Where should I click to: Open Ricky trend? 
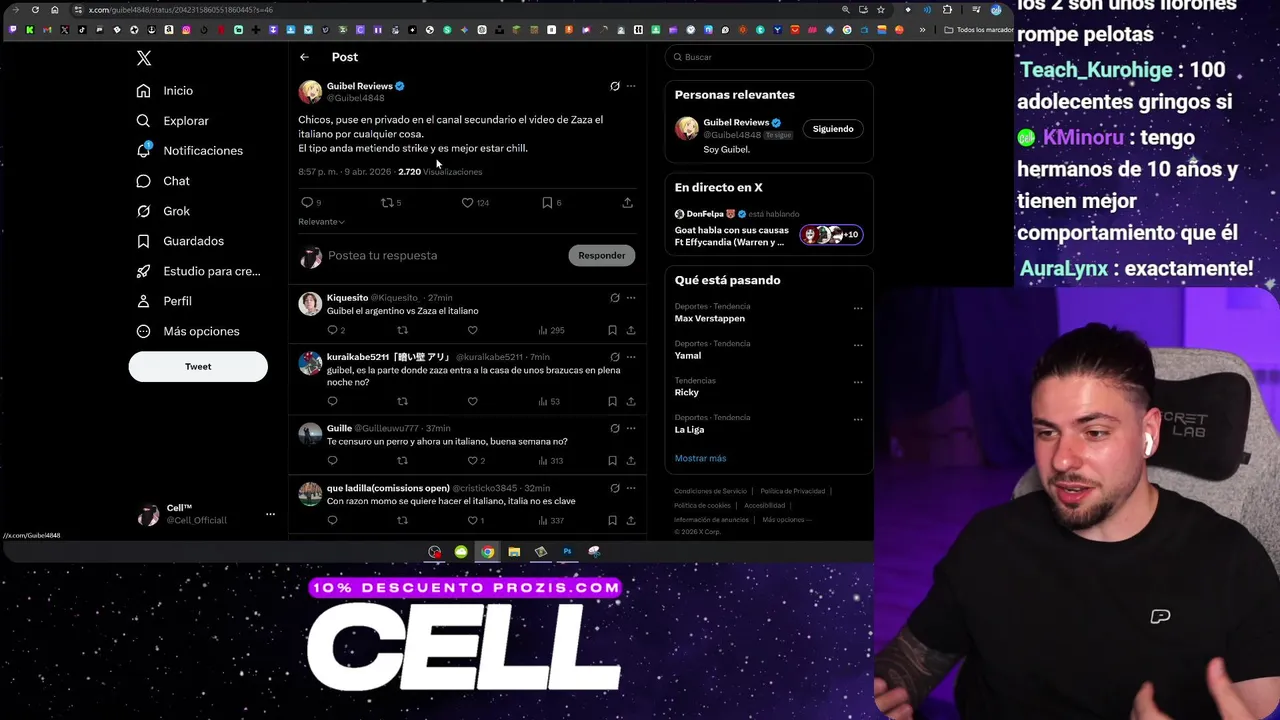click(x=687, y=393)
